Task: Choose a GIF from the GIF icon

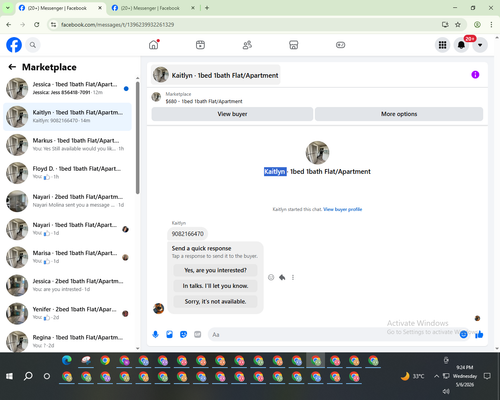Action: click(197, 334)
